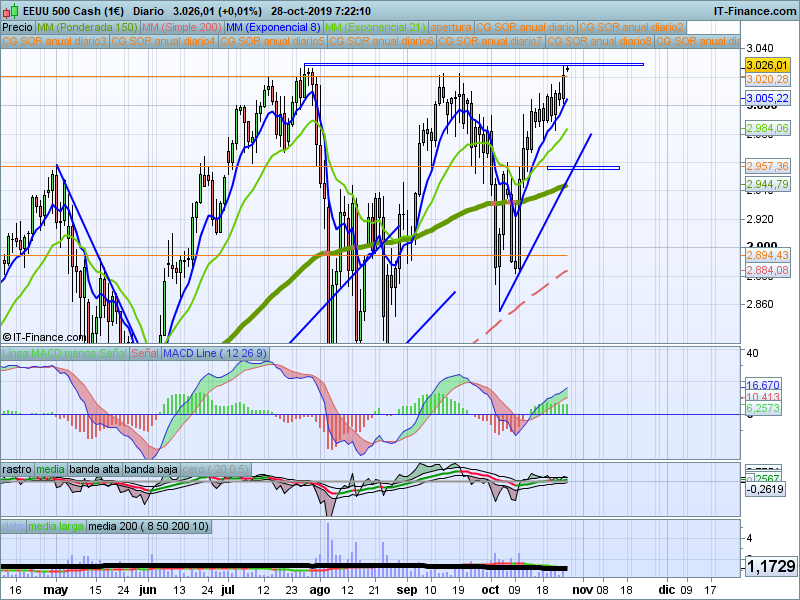Open the Diario timeframe selector
Screen dimensions: 800x600
pos(149,10)
